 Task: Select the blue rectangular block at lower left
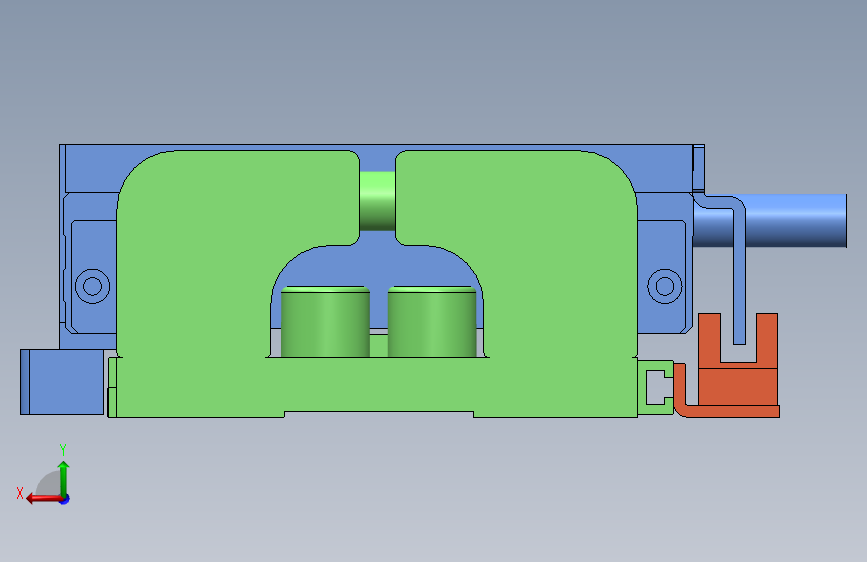coord(62,382)
